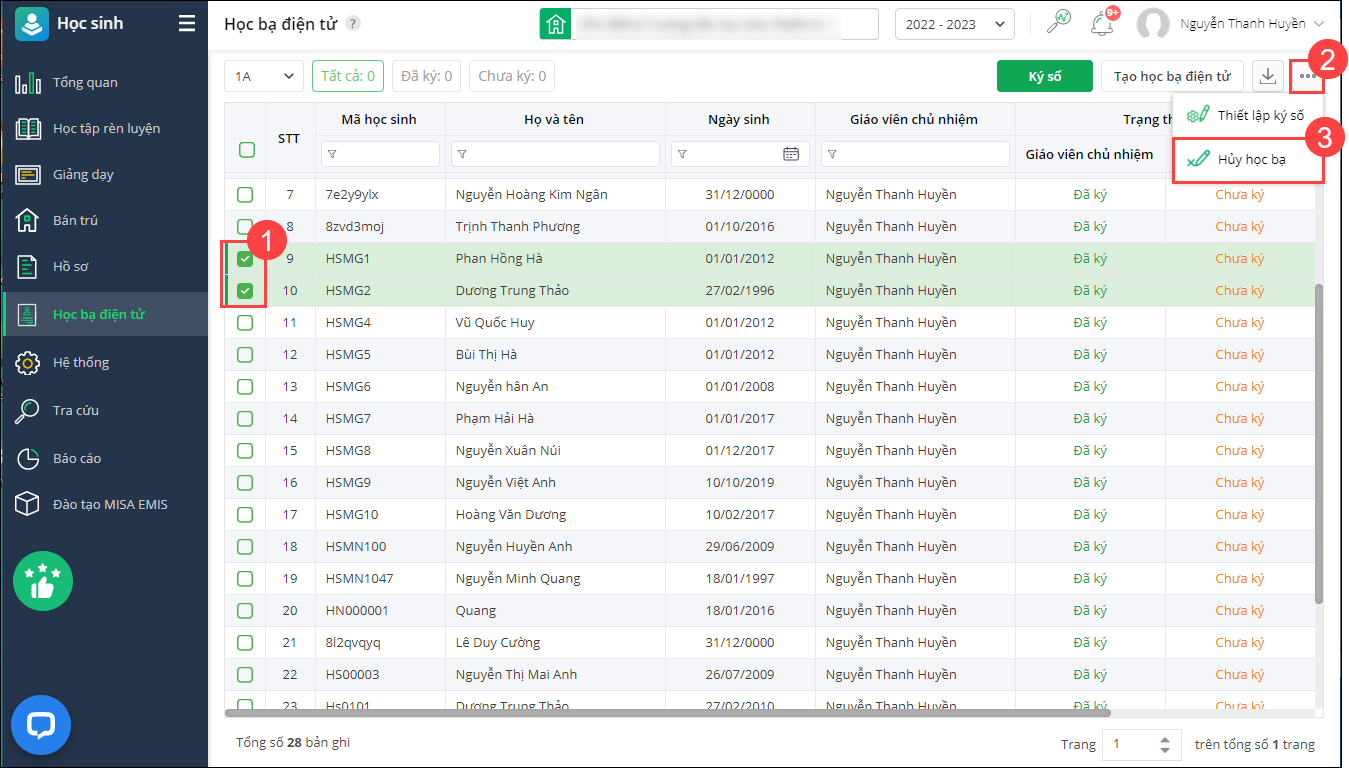
Task: Open Tổng quan from the sidebar
Action: click(x=104, y=82)
